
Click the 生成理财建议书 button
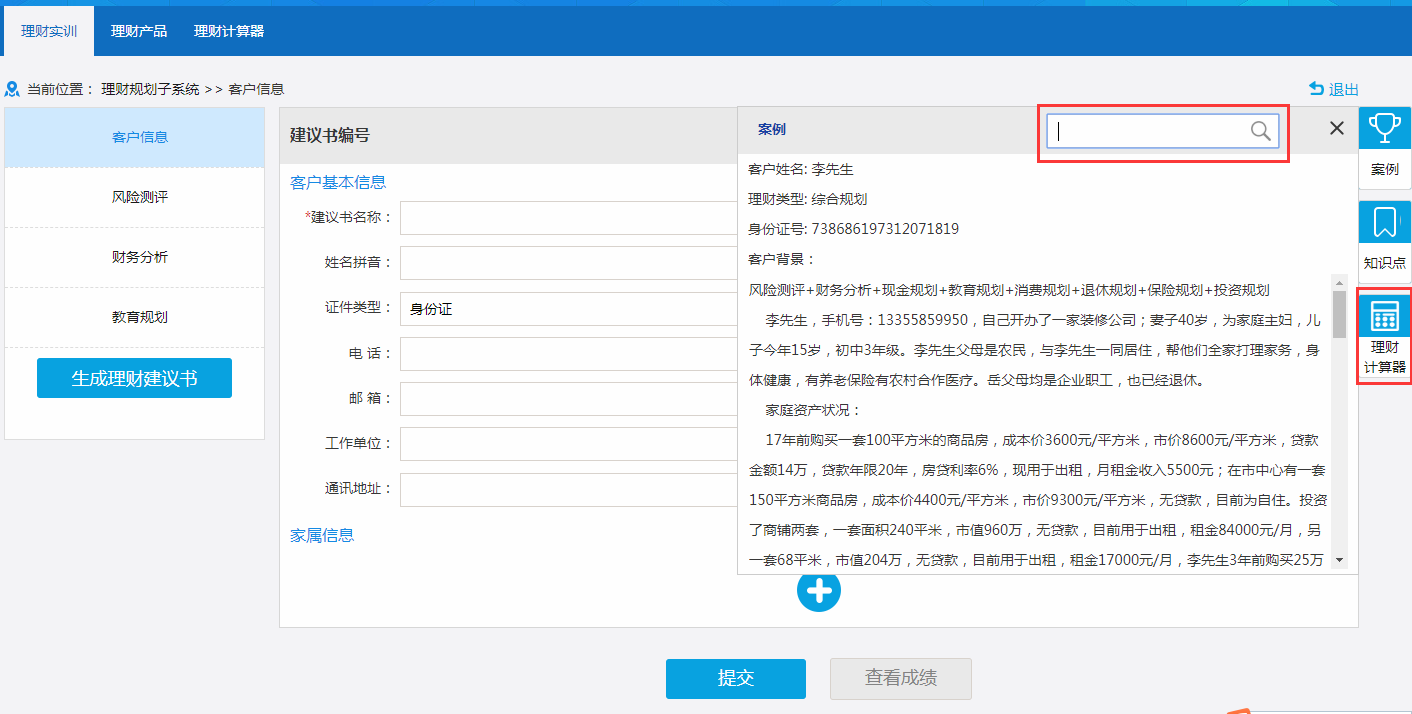point(134,378)
